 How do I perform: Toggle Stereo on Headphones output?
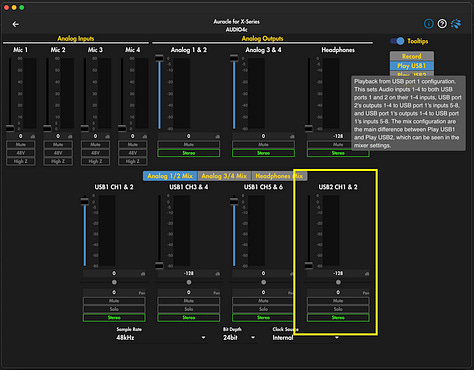click(338, 153)
